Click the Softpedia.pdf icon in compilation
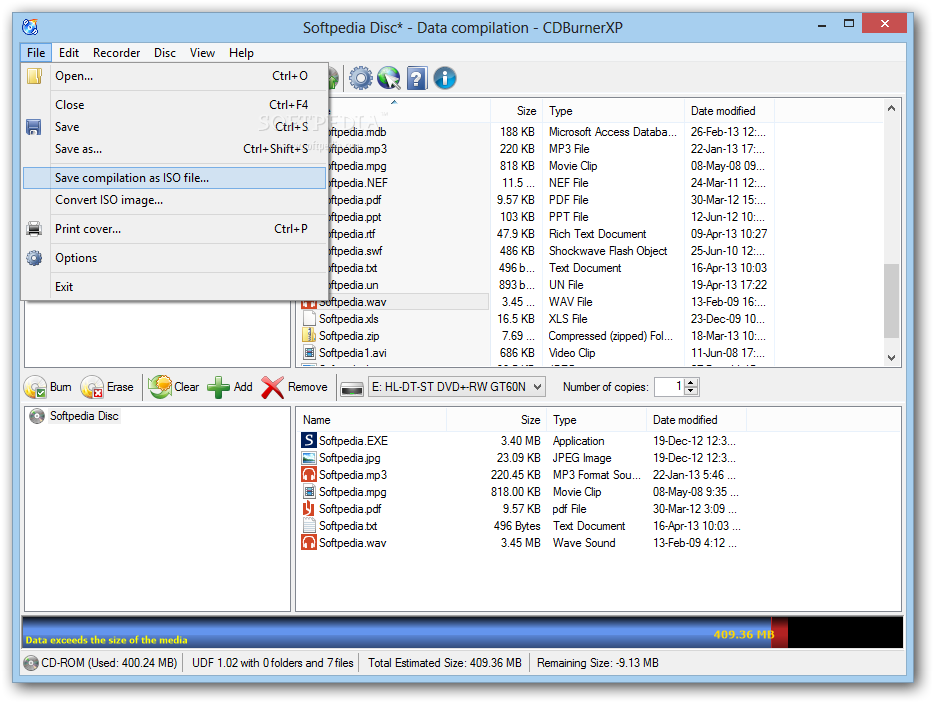 point(309,509)
